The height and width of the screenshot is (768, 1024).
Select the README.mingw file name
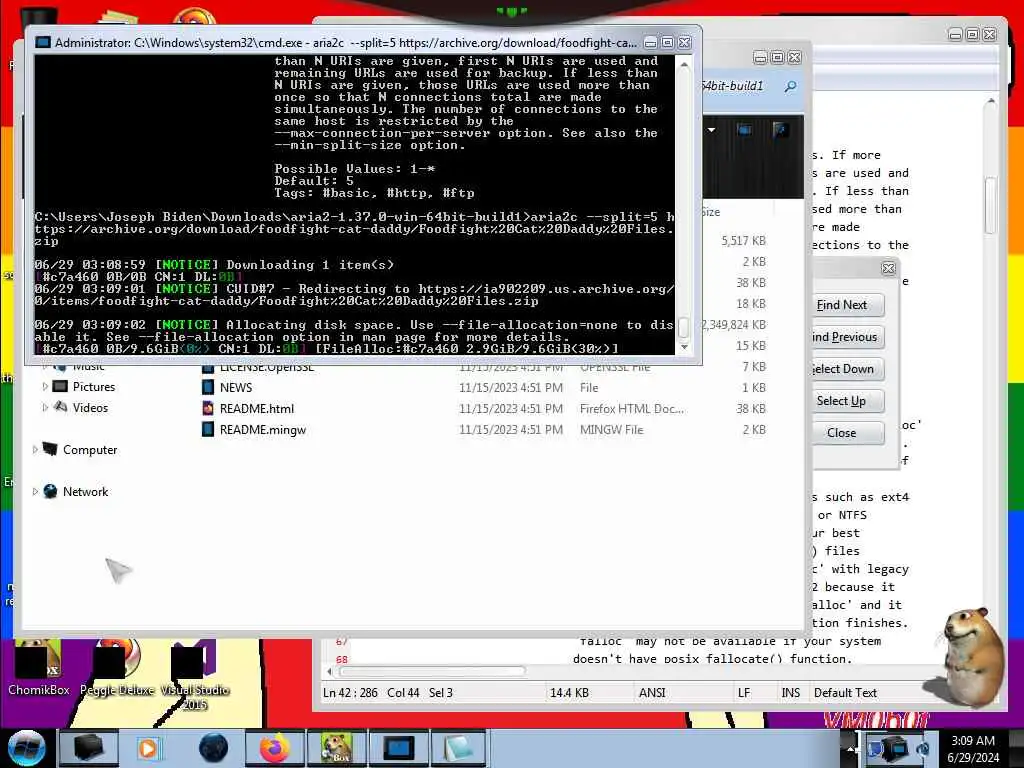[263, 430]
